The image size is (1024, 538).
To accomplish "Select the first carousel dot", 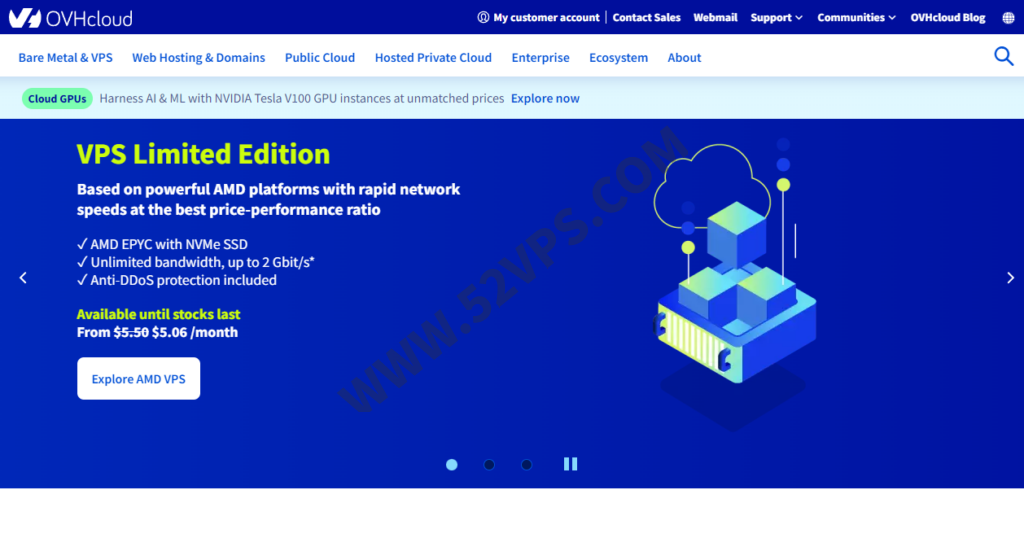I will tap(451, 465).
